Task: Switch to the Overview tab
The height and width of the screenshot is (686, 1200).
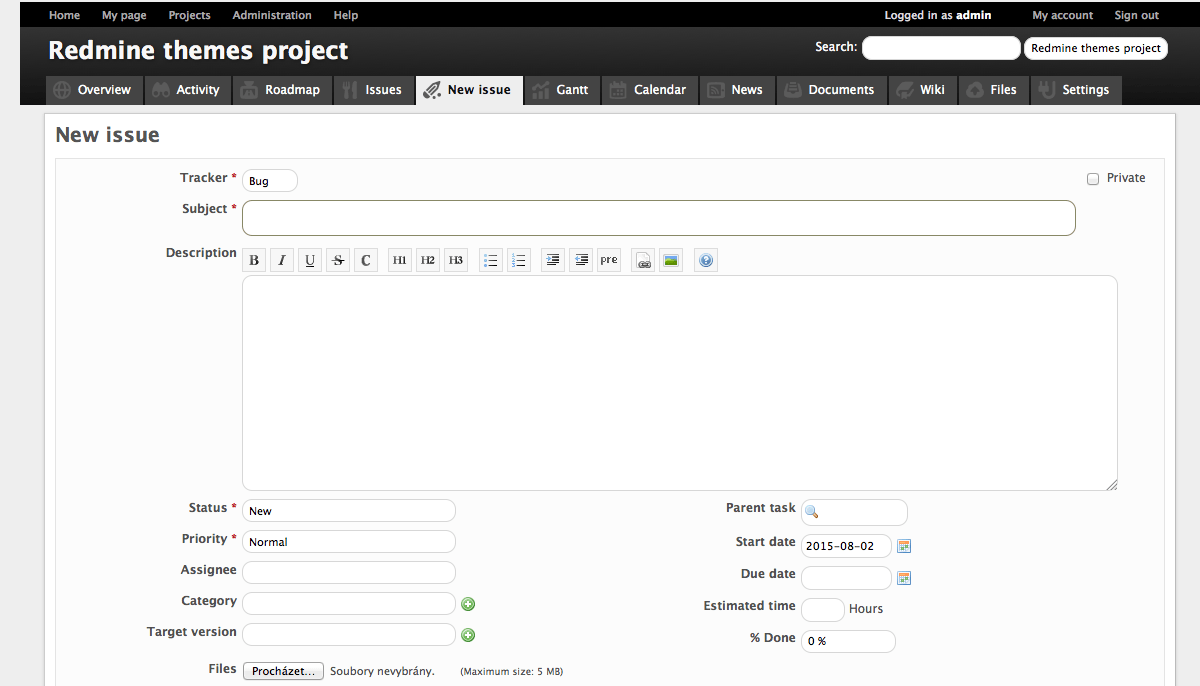Action: [x=92, y=90]
